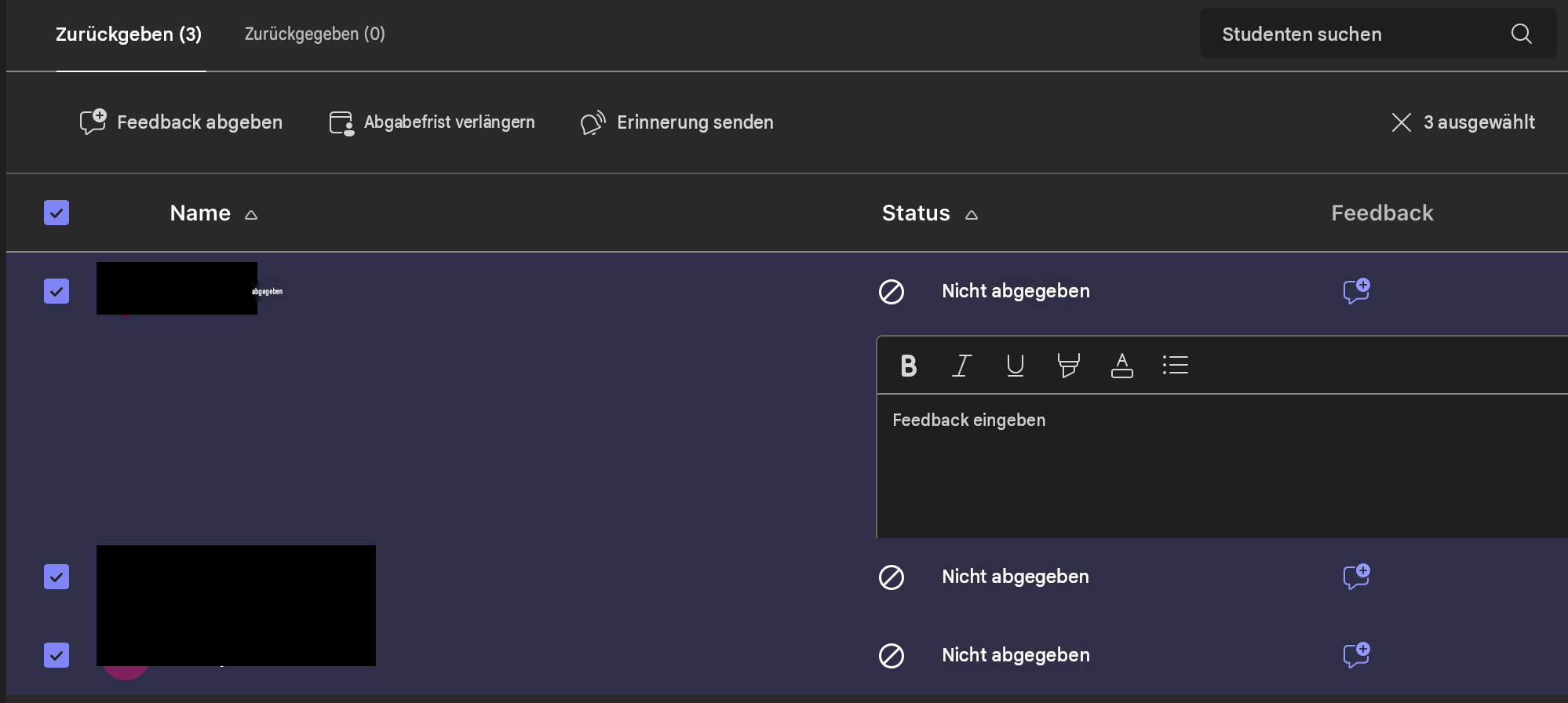The width and height of the screenshot is (1568, 703).
Task: Click the "Status" column header text
Action: [x=916, y=213]
